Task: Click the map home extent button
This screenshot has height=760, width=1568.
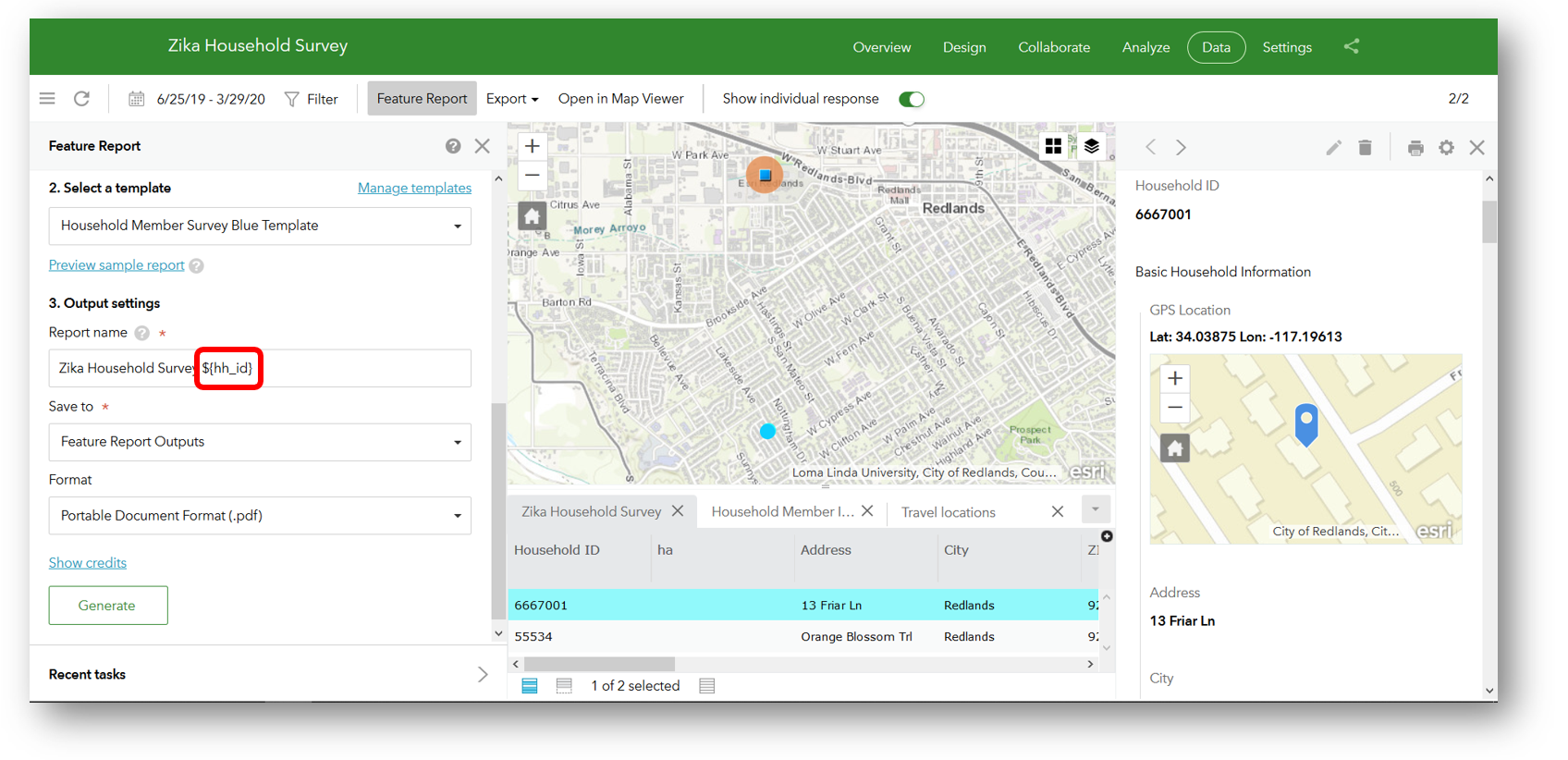Action: point(532,216)
